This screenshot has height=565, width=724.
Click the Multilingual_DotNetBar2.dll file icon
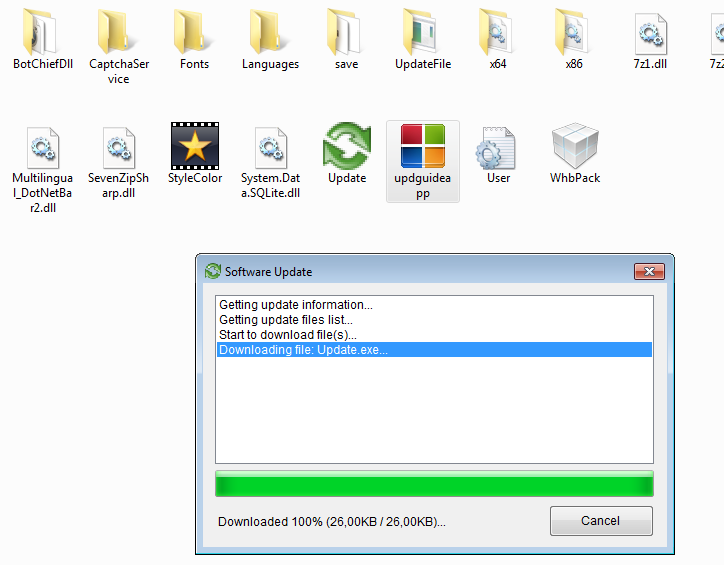(42, 146)
